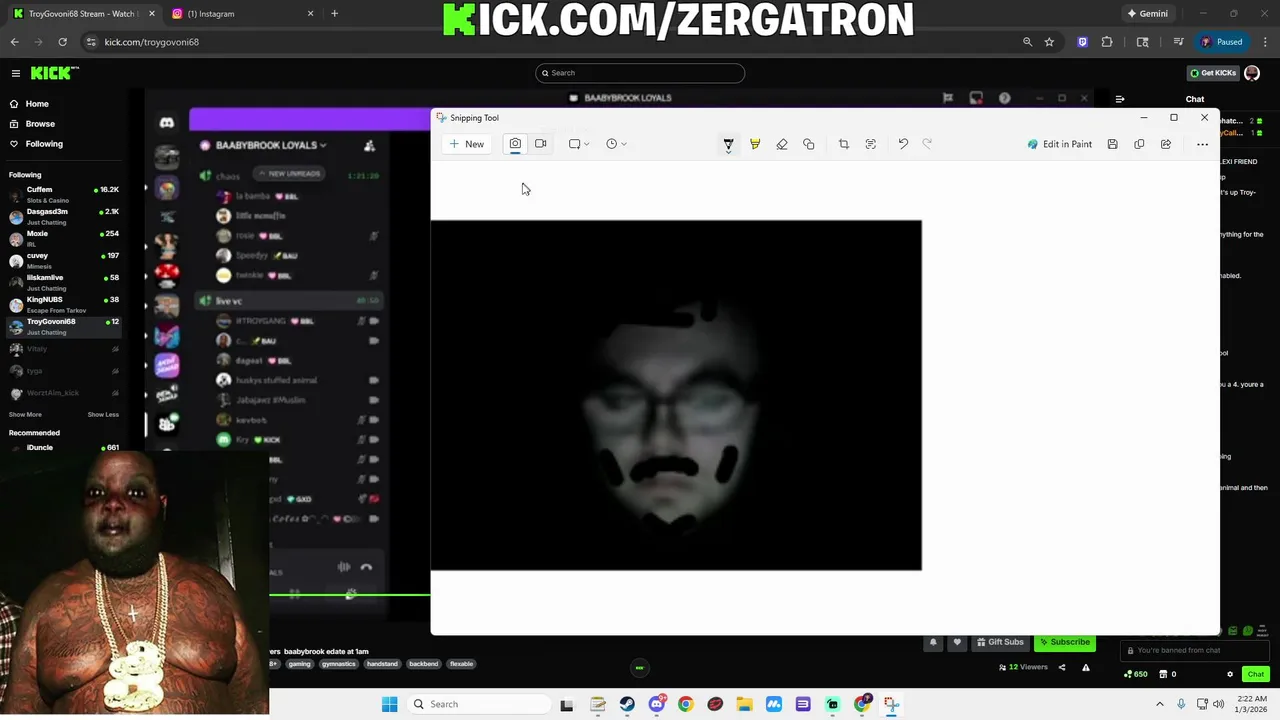Image resolution: width=1280 pixels, height=720 pixels.
Task: Open File Explorer from the taskbar
Action: pos(744,704)
